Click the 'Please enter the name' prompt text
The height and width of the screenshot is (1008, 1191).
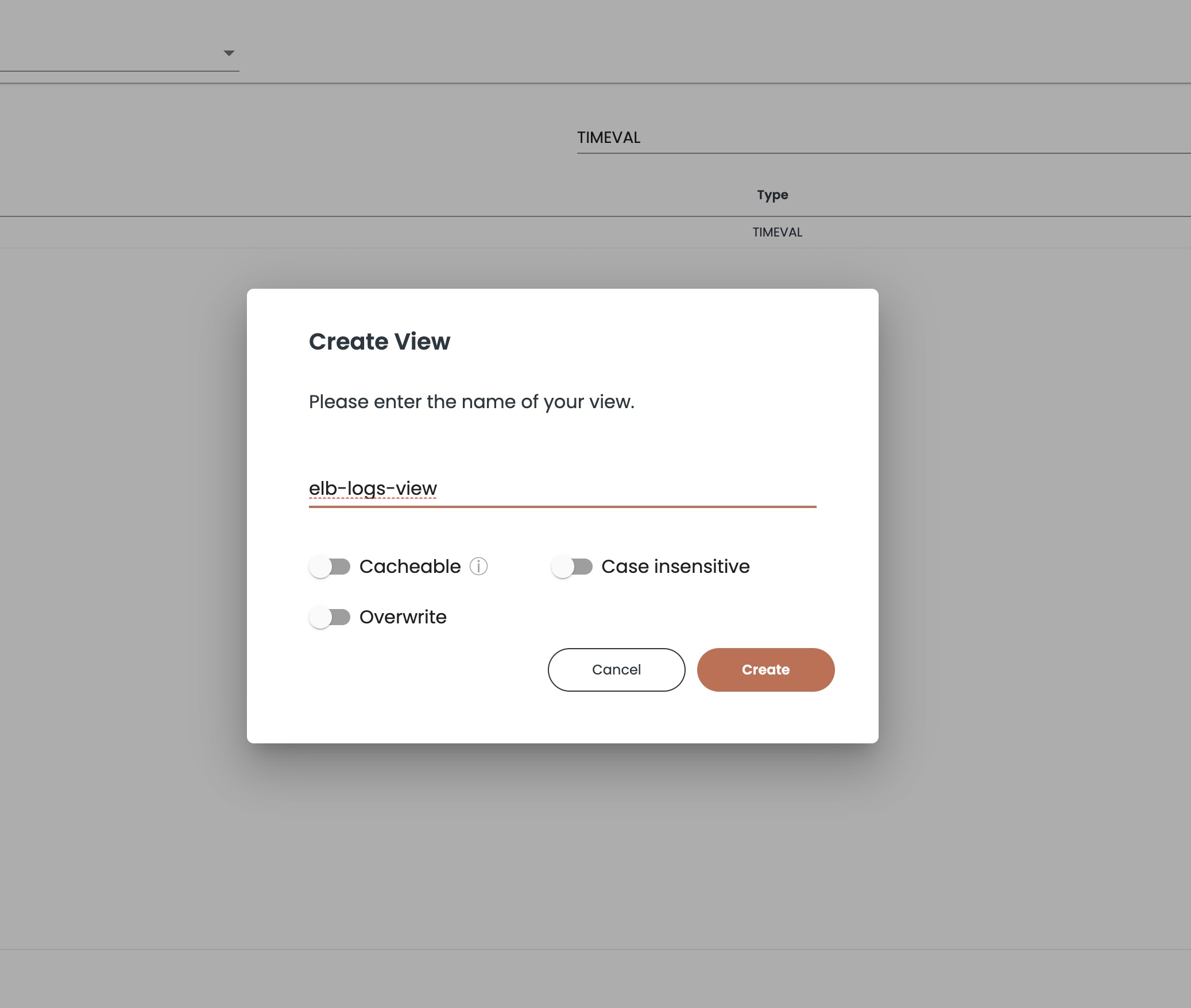point(471,402)
